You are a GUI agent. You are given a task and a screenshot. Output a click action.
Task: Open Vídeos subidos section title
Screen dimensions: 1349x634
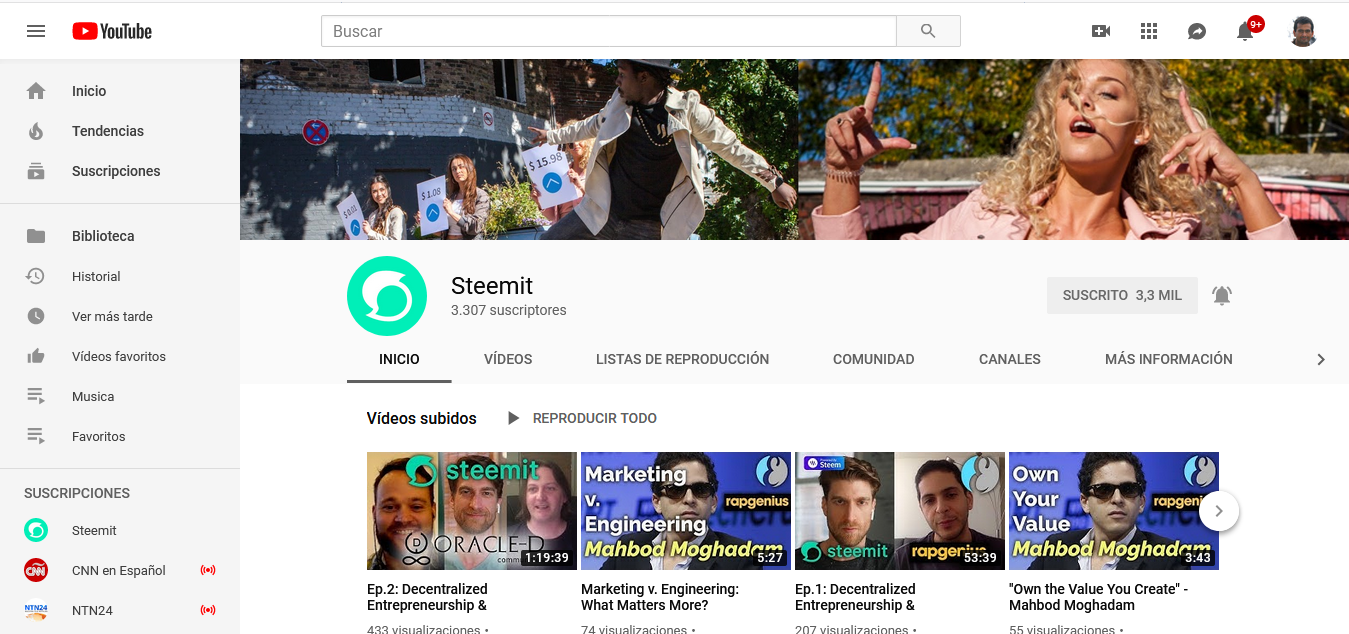pyautogui.click(x=422, y=418)
